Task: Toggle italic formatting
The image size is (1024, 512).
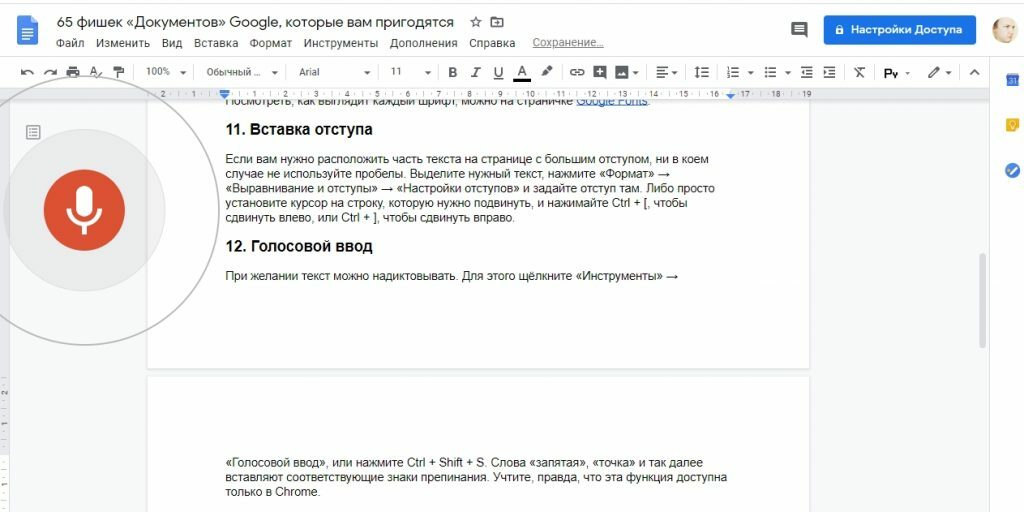Action: click(x=475, y=72)
